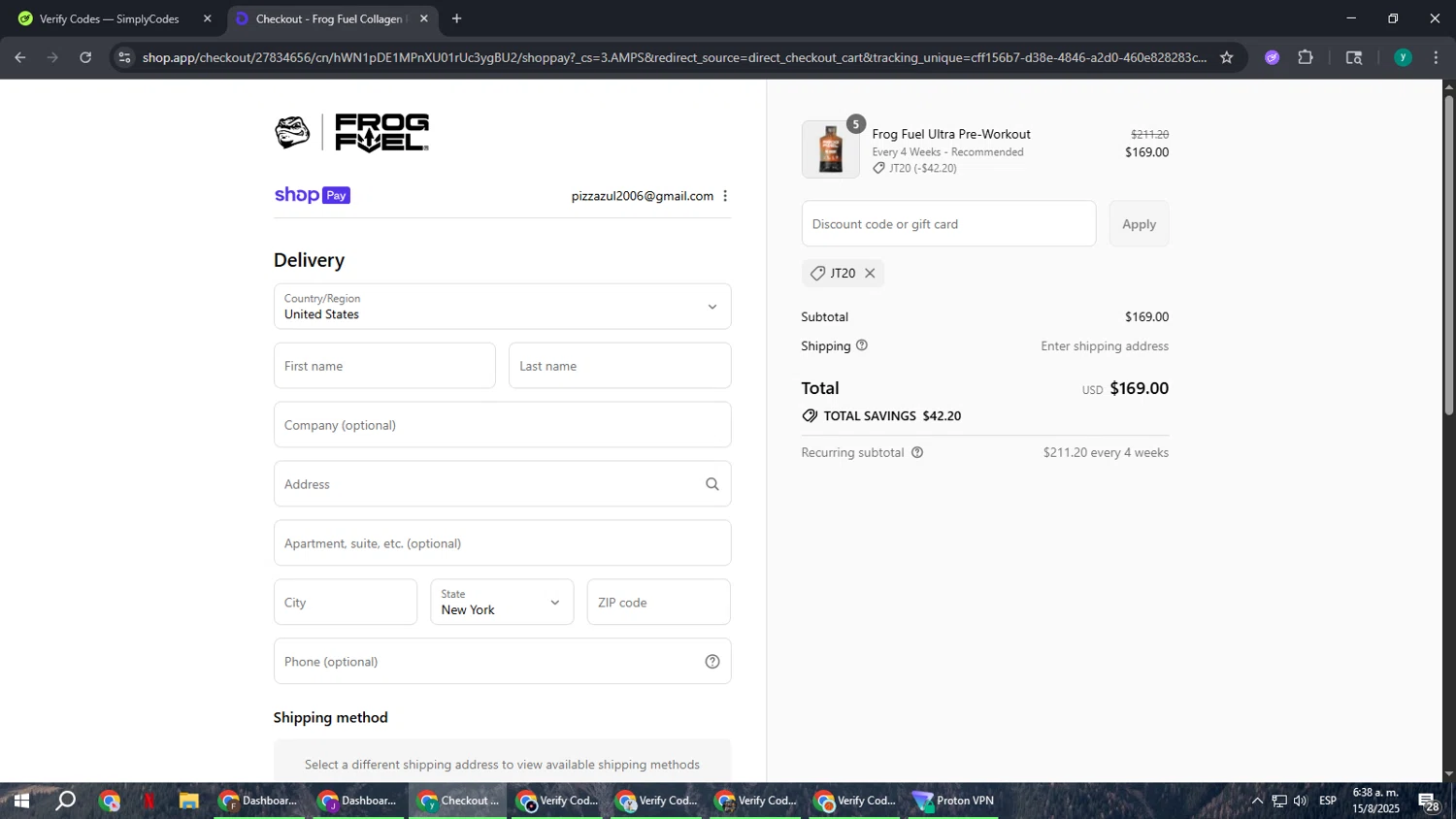1456x819 pixels.
Task: Open the browser extensions menu
Action: click(1306, 57)
